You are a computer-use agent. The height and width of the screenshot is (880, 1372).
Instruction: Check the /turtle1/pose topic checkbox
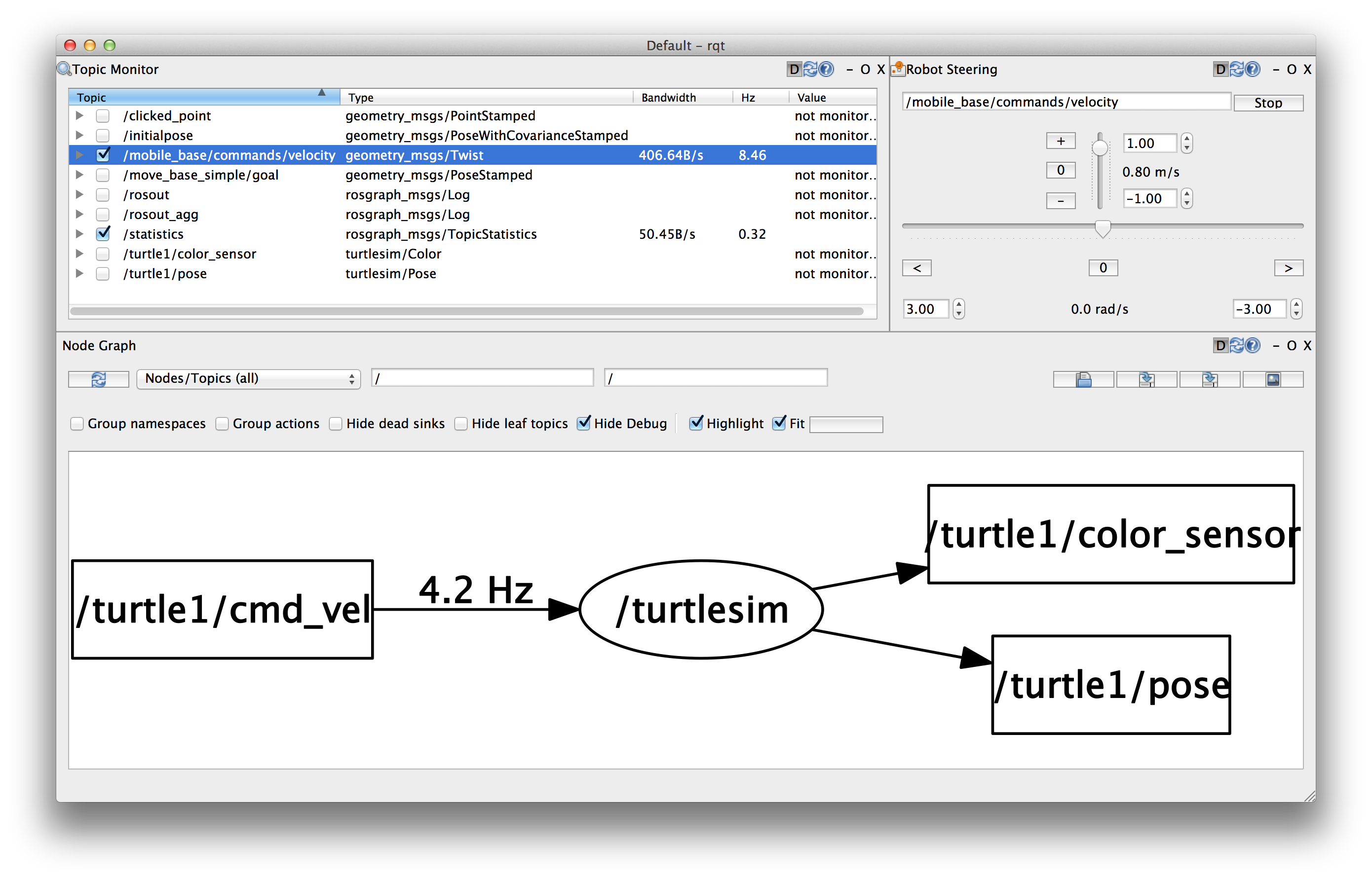103,274
